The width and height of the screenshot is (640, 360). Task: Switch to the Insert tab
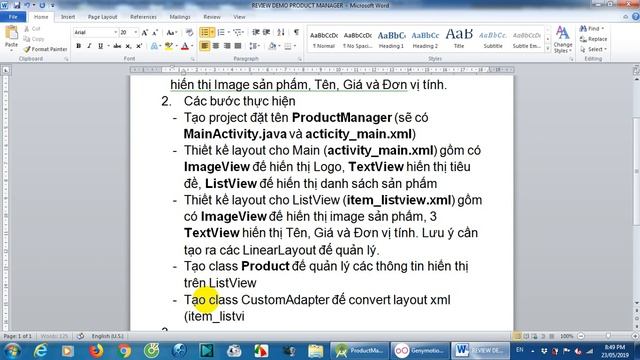(x=68, y=17)
